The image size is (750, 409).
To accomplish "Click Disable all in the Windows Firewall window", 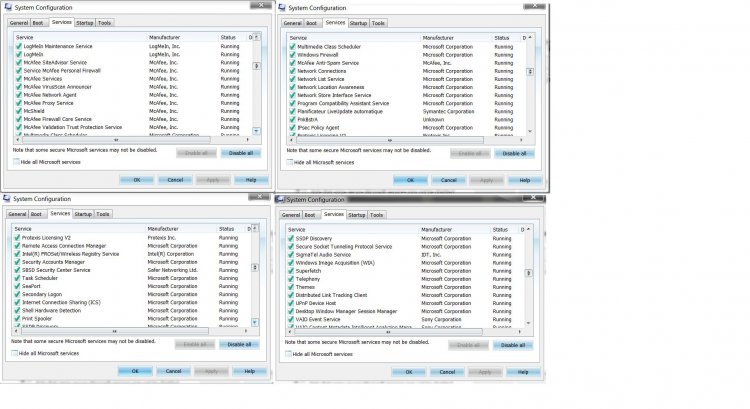I will tap(515, 154).
